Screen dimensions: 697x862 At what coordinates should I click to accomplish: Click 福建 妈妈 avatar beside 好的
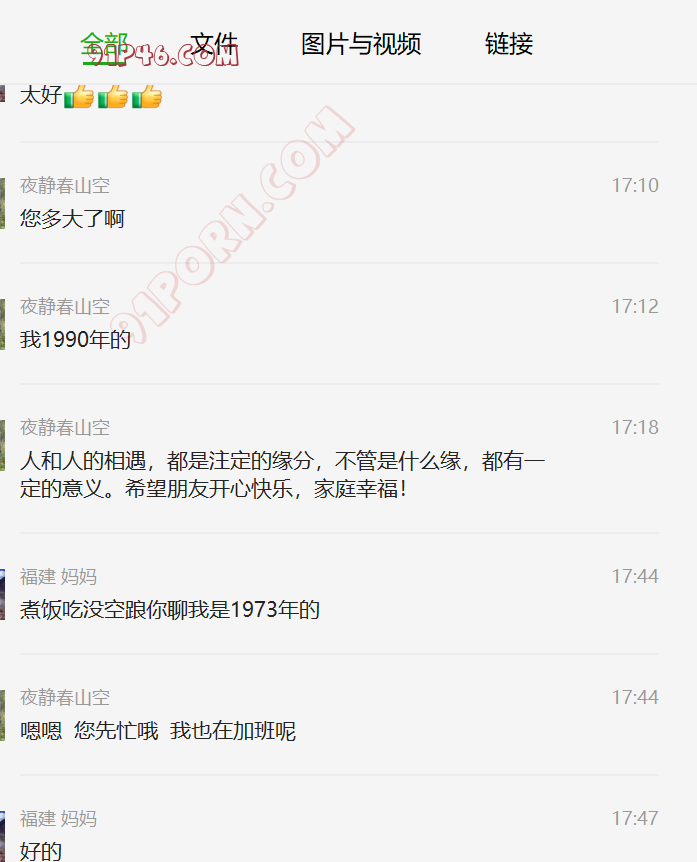point(2,836)
